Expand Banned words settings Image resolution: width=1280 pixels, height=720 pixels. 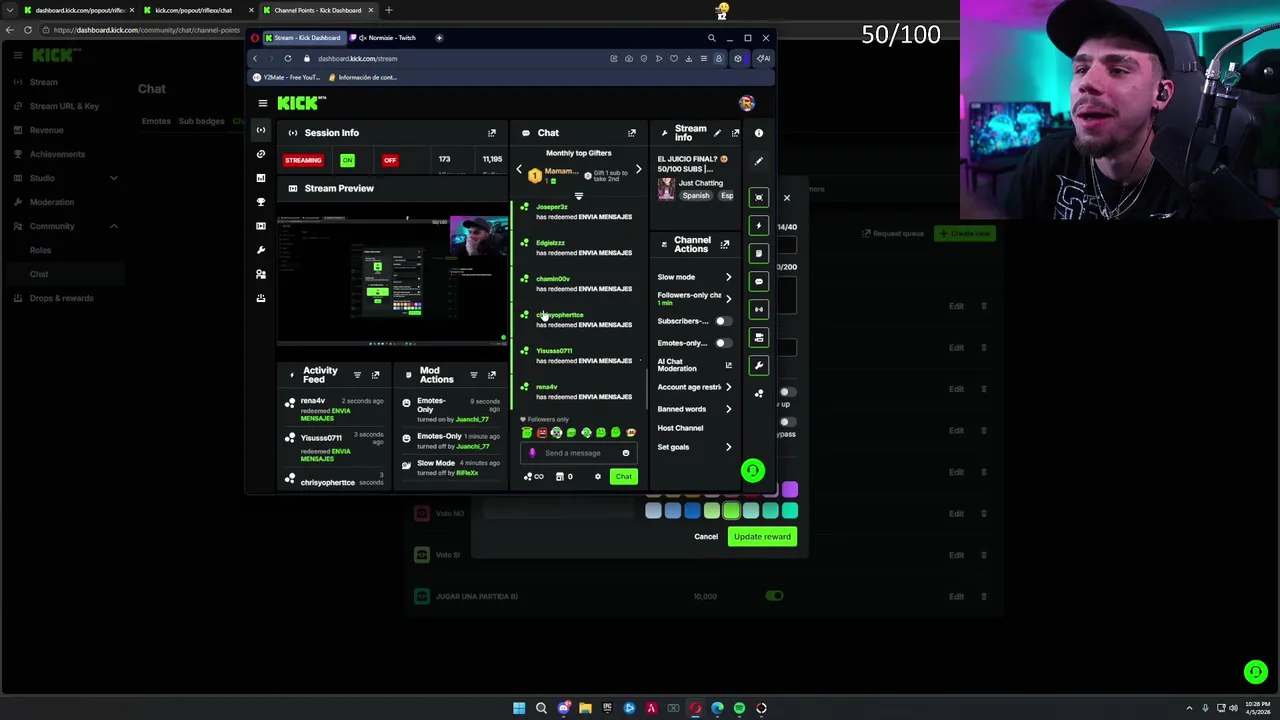[728, 409]
